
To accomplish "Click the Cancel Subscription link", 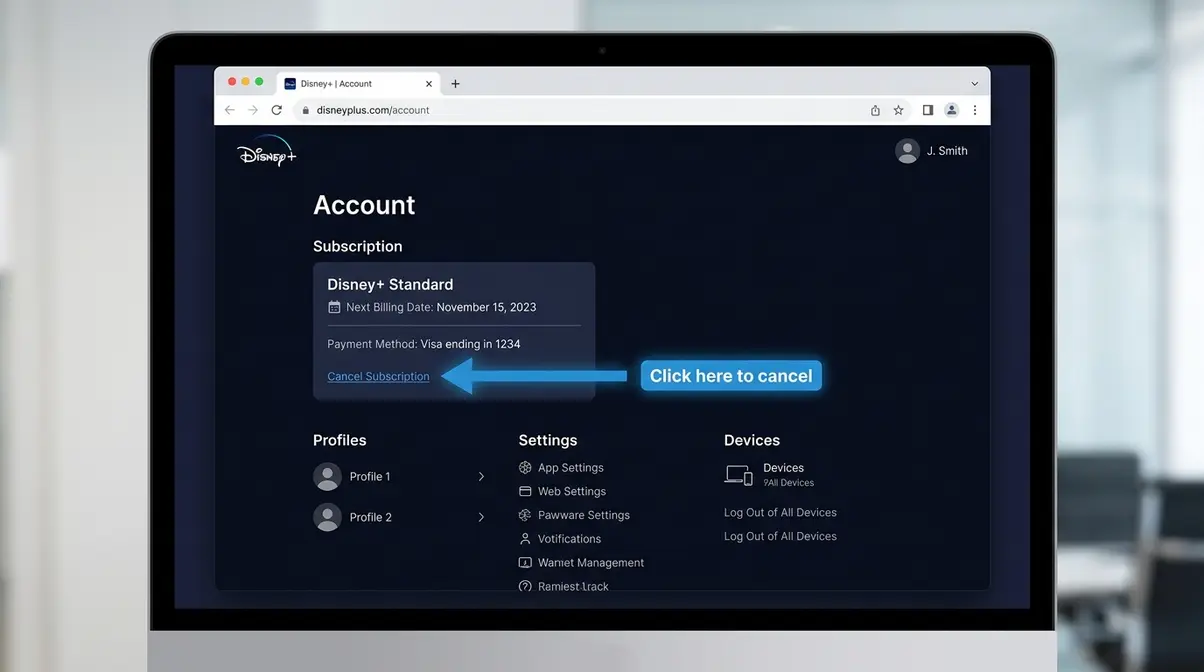I will pos(378,376).
